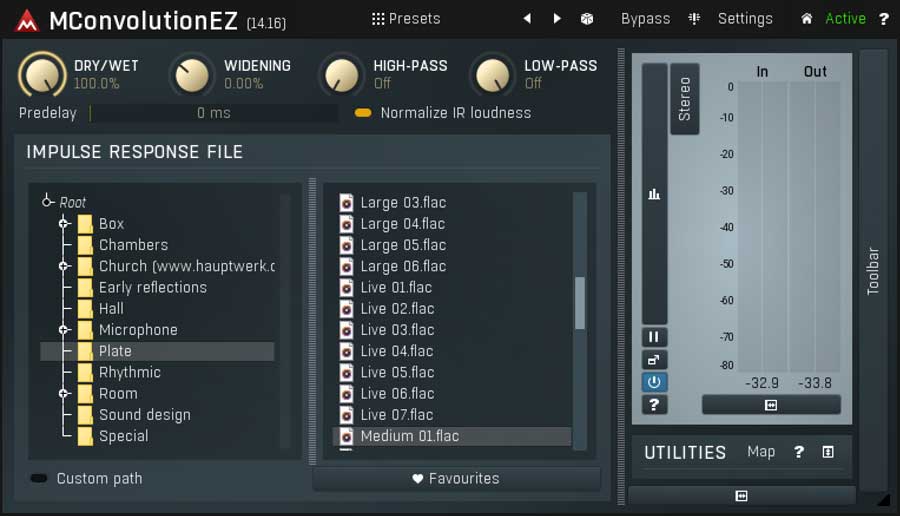This screenshot has width=900, height=516.
Task: Click the Predelay 0 ms field
Action: 214,113
